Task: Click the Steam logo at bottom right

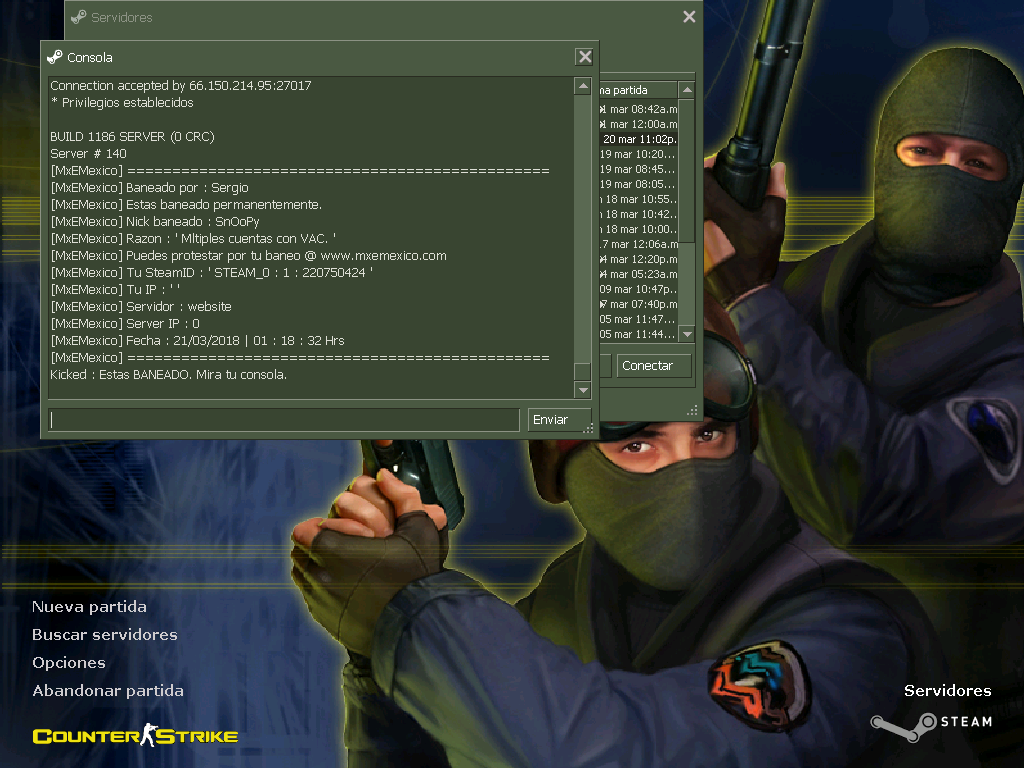Action: (x=932, y=726)
